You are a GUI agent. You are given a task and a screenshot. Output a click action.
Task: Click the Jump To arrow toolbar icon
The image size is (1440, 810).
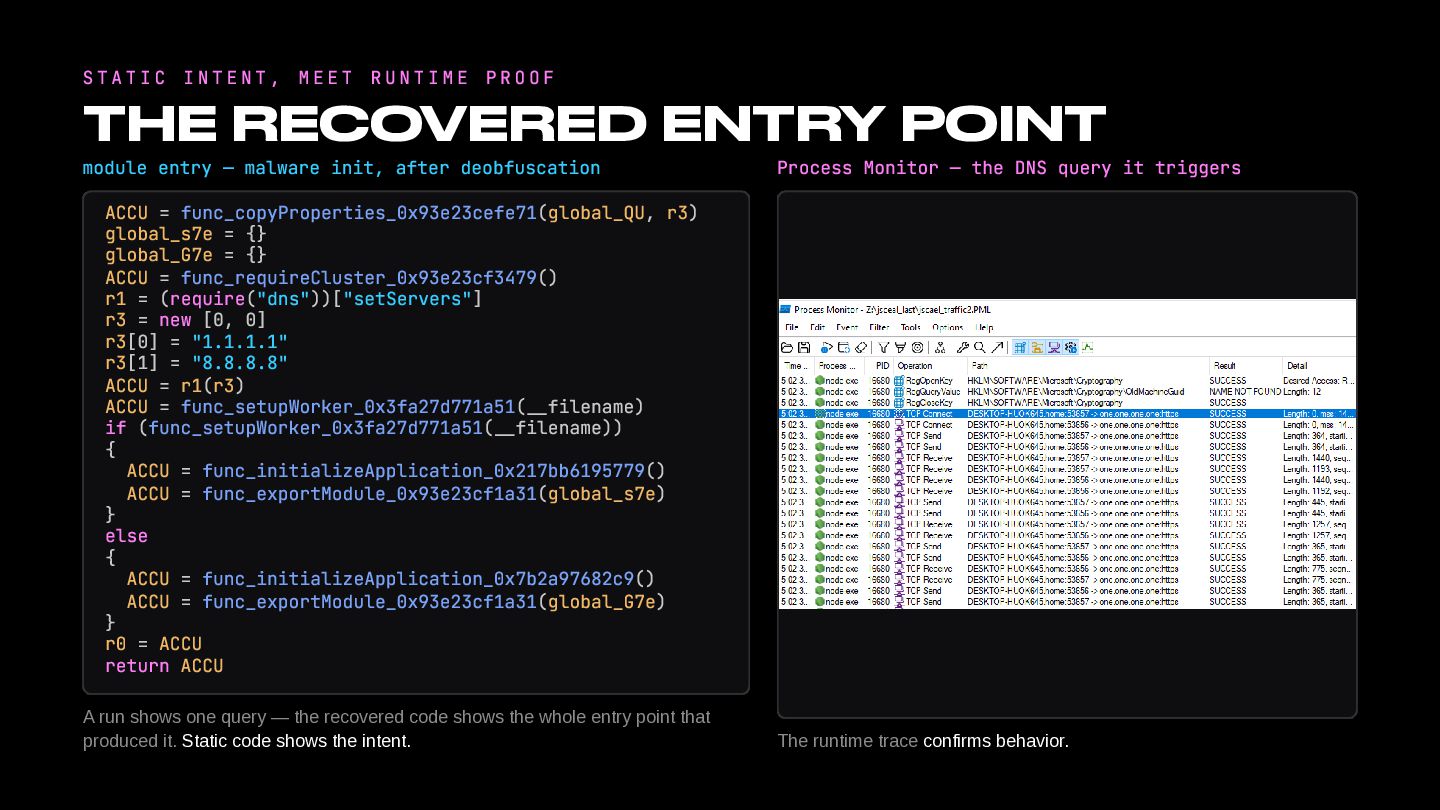[x=997, y=347]
